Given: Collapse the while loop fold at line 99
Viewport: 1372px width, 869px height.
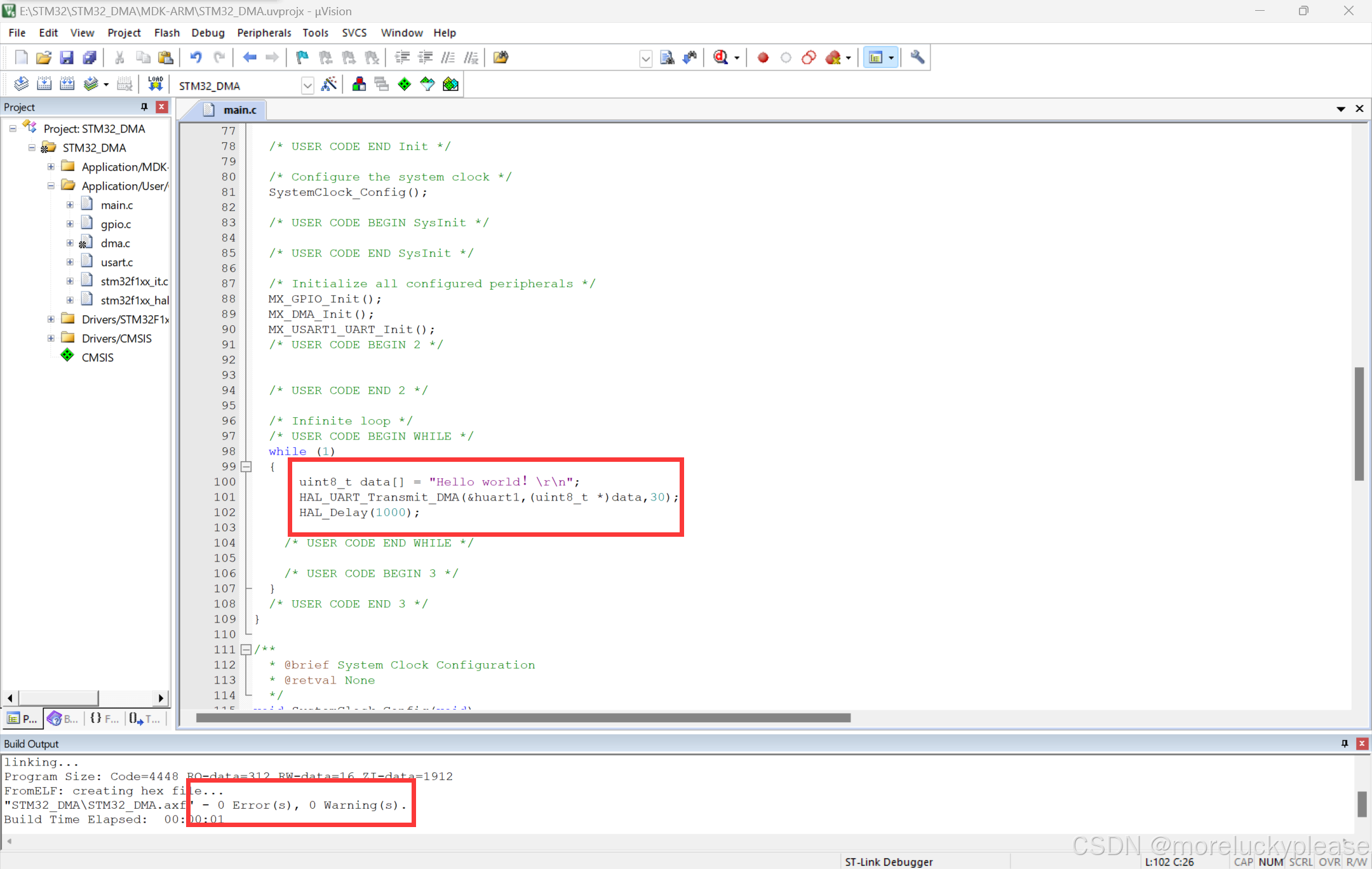Looking at the screenshot, I should (246, 467).
